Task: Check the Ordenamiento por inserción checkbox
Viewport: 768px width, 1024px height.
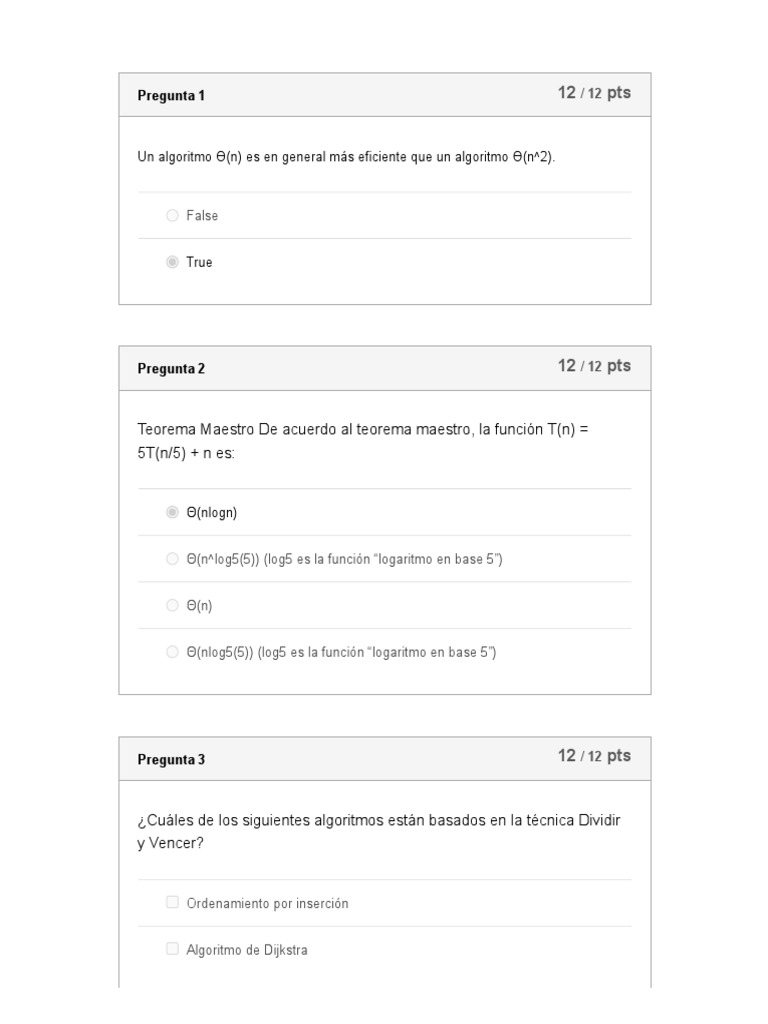Action: click(172, 902)
